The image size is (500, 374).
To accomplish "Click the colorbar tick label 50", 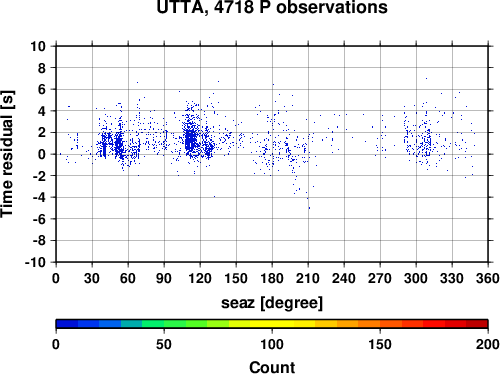I will pos(164,344).
